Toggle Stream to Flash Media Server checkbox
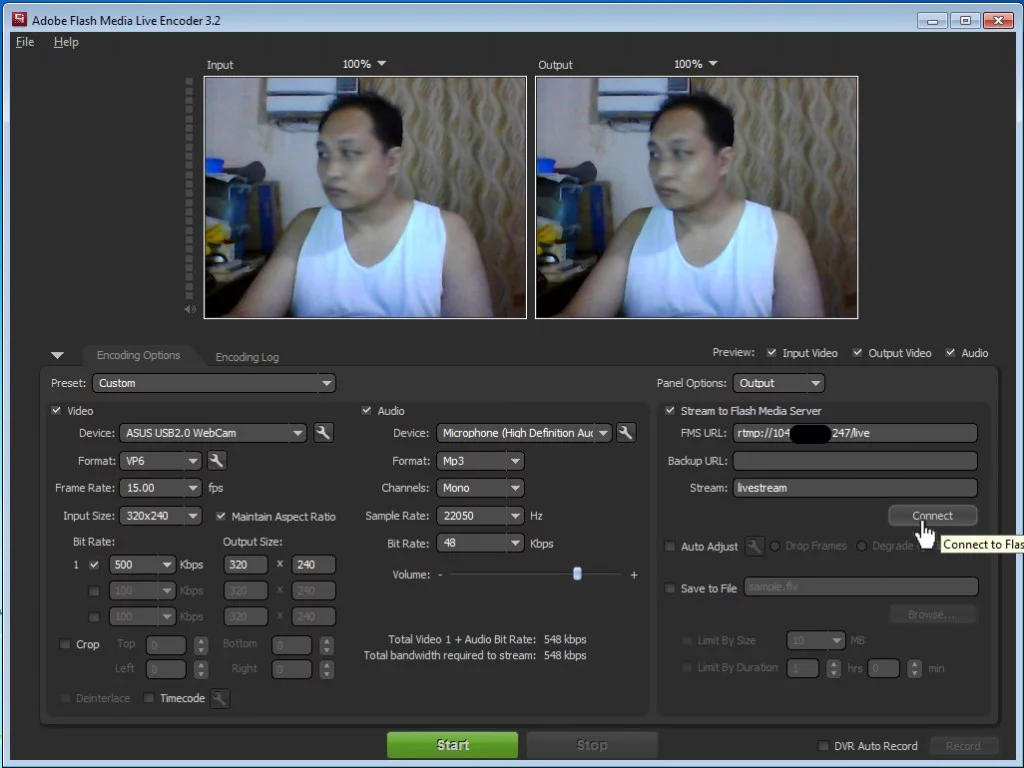1024x768 pixels. point(670,411)
